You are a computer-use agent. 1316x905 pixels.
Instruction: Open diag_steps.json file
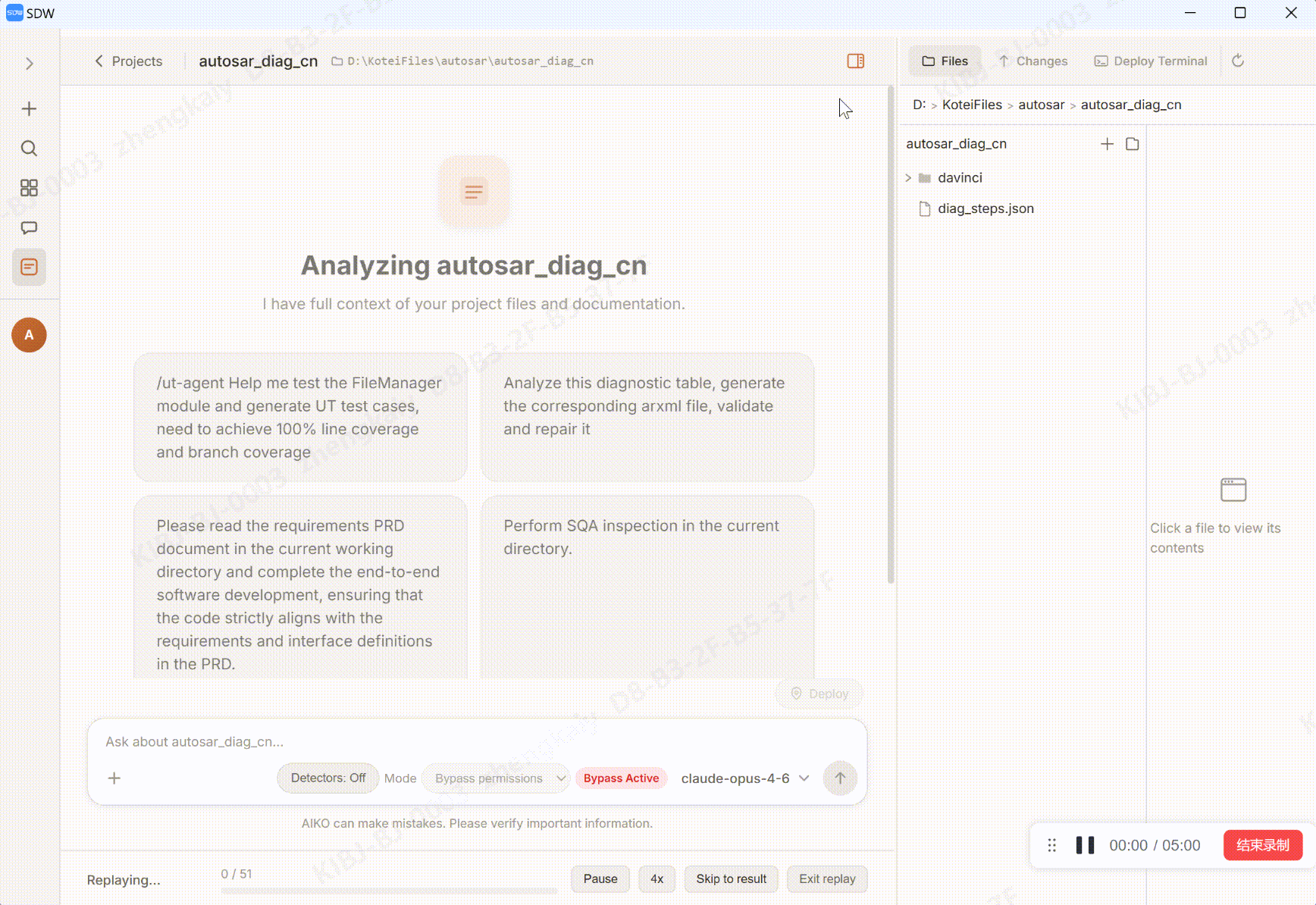click(x=1022, y=208)
